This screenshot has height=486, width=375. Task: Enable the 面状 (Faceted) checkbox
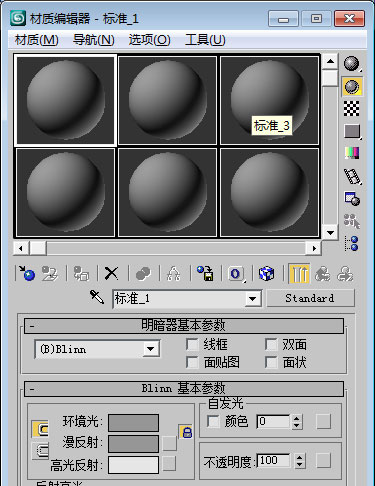pos(271,362)
